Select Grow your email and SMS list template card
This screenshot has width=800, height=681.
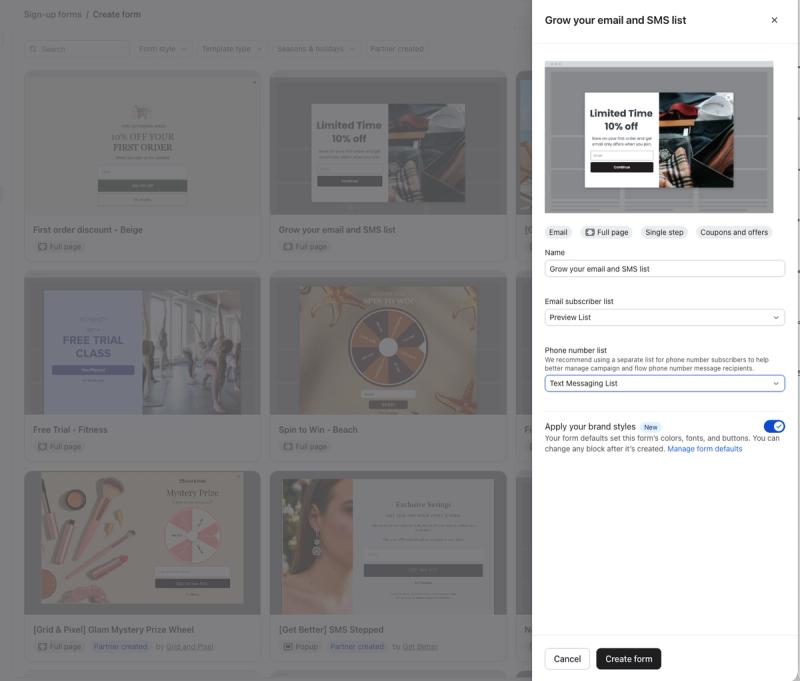tap(388, 166)
